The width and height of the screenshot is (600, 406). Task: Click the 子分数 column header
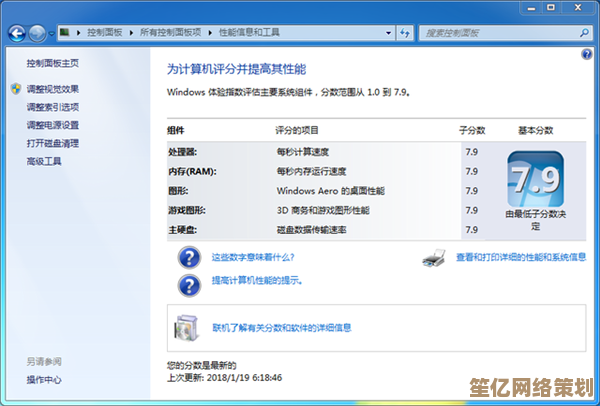click(x=472, y=130)
